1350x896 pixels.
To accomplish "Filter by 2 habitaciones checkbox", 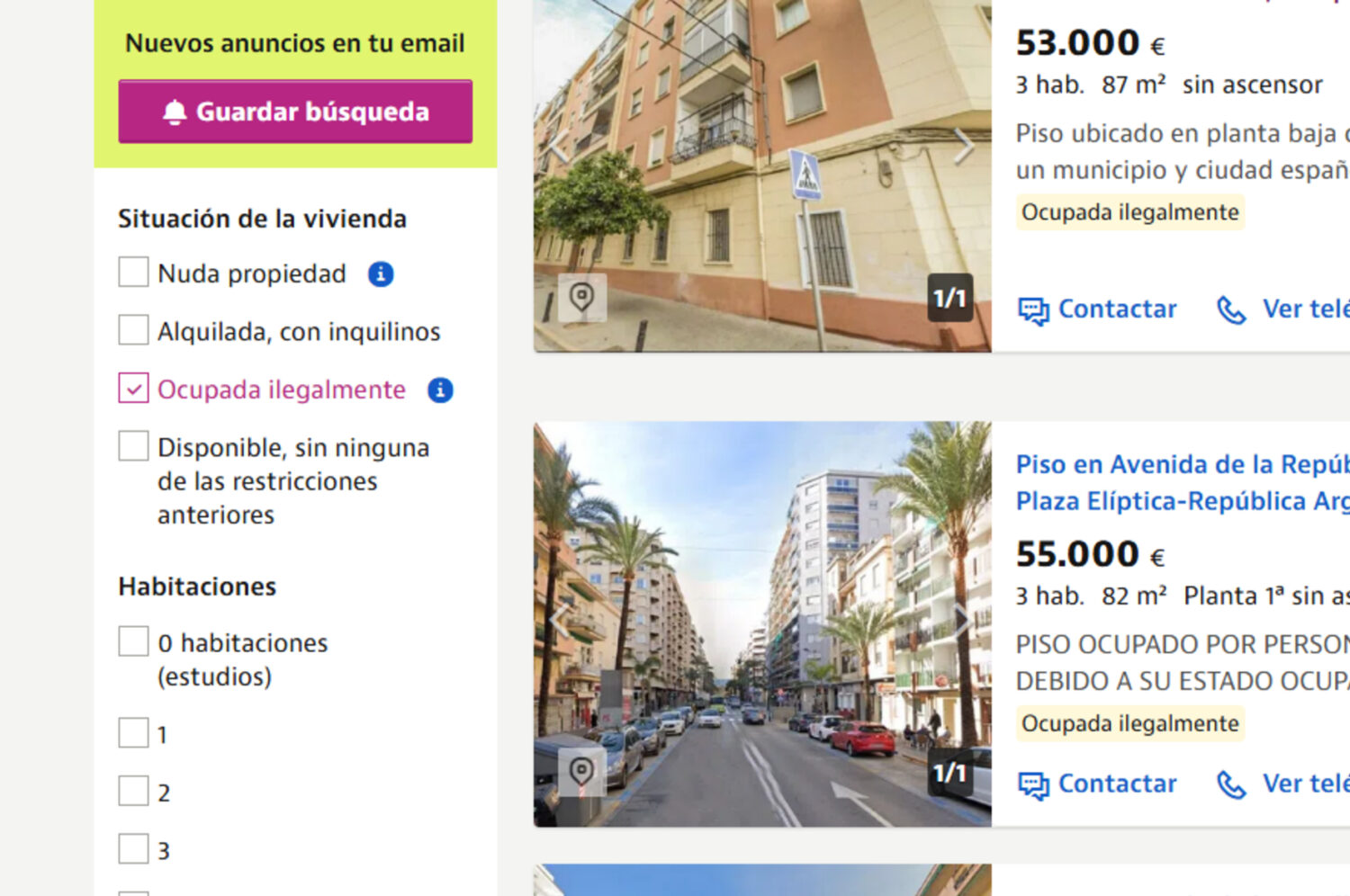I will click(133, 792).
